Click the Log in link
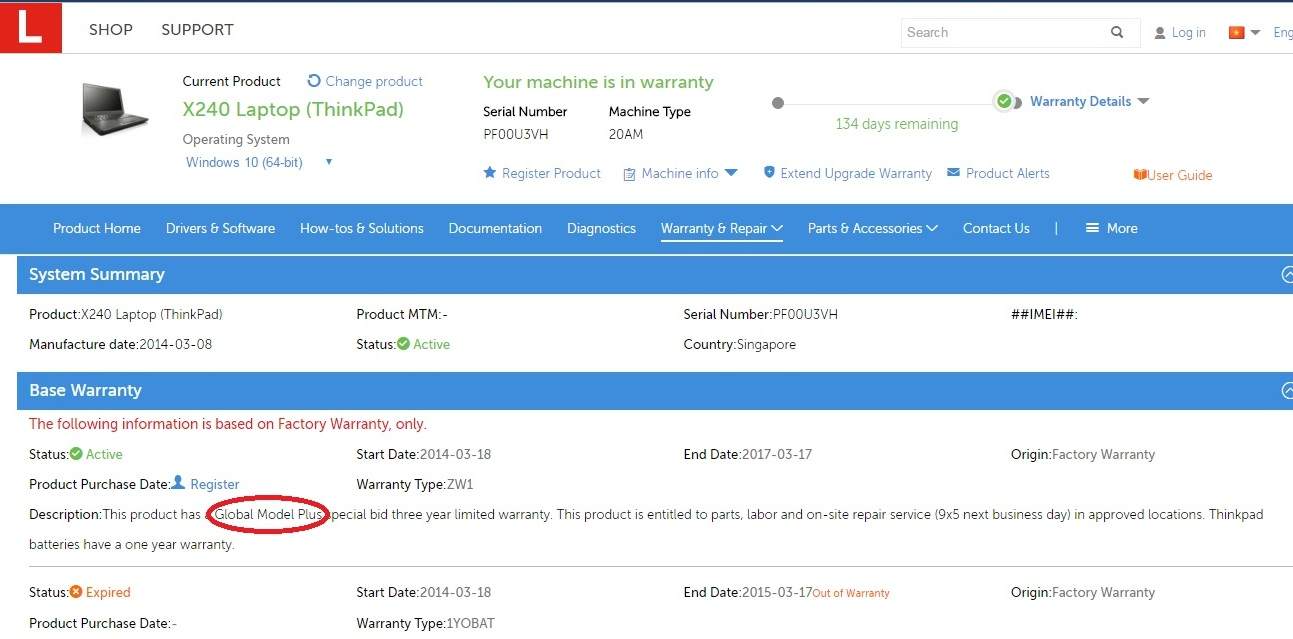The height and width of the screenshot is (639, 1293). click(x=1180, y=33)
